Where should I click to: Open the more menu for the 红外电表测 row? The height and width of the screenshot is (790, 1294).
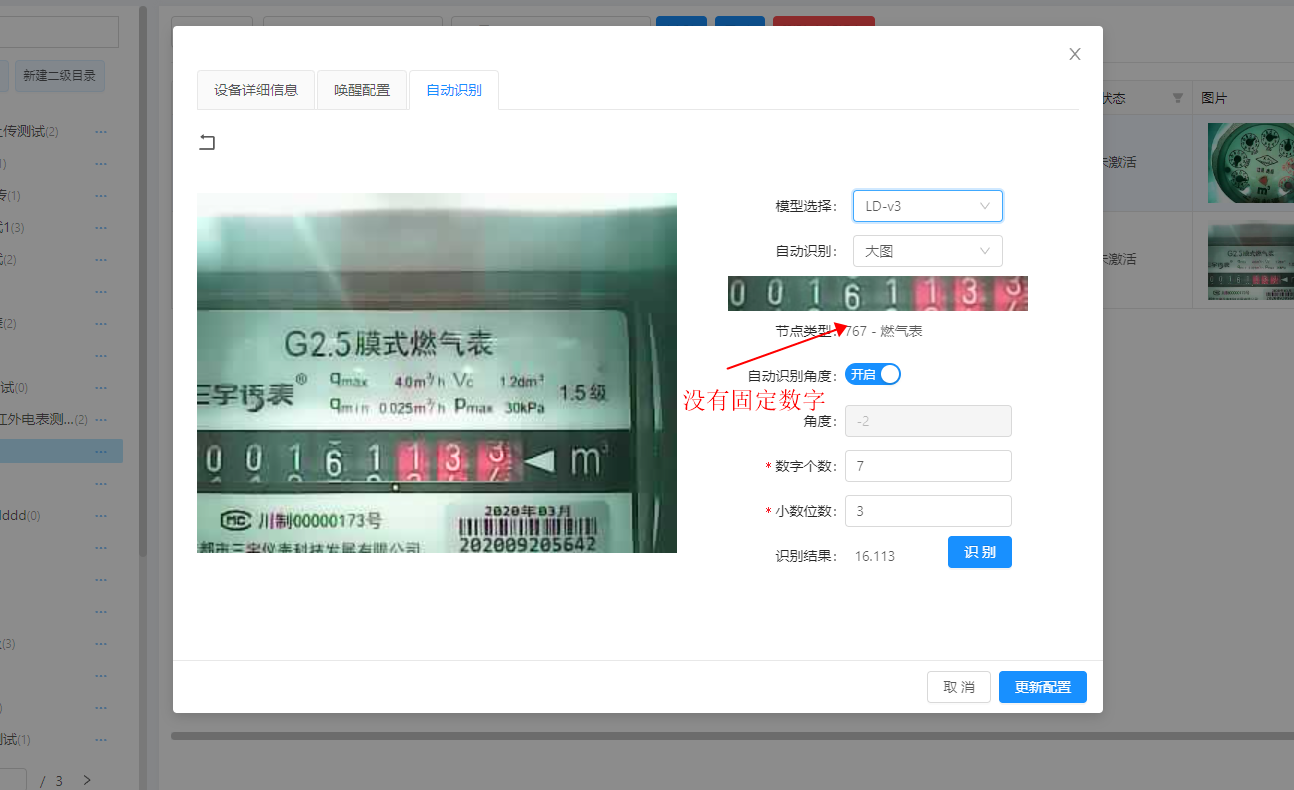pos(101,420)
